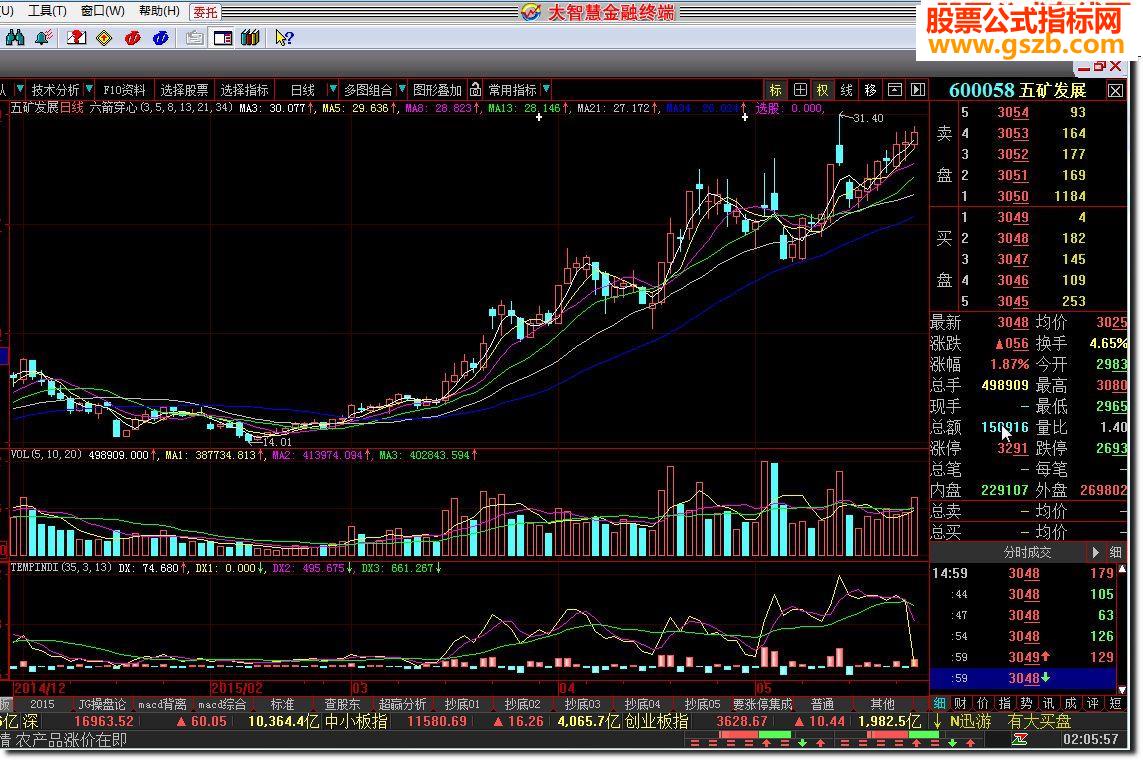The height and width of the screenshot is (760, 1143).
Task: Toggle the 权 adjustment button
Action: (823, 90)
